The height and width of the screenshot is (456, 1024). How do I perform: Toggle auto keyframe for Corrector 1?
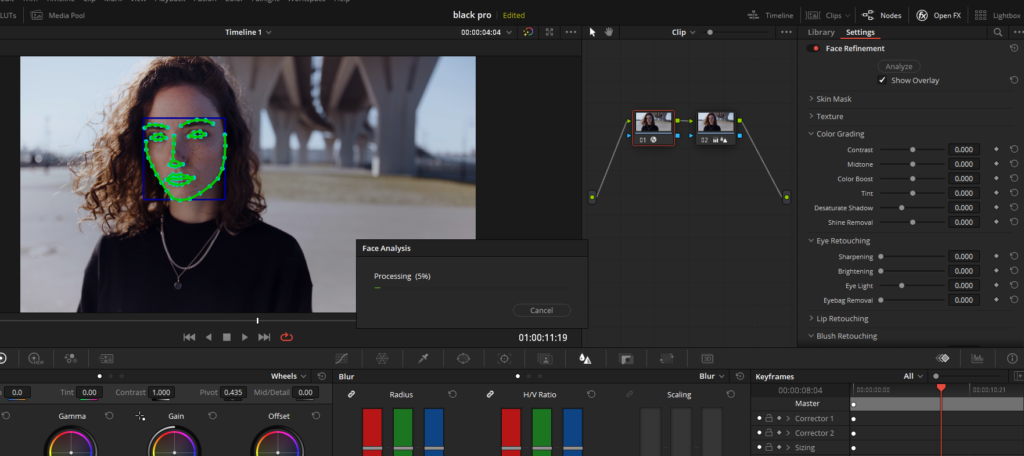click(779, 418)
